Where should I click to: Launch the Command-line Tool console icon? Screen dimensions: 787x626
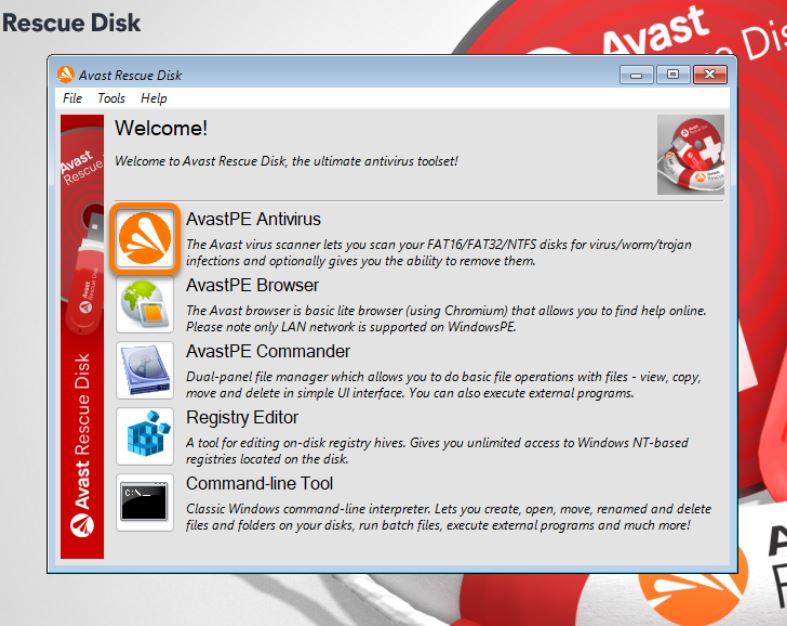click(x=145, y=503)
